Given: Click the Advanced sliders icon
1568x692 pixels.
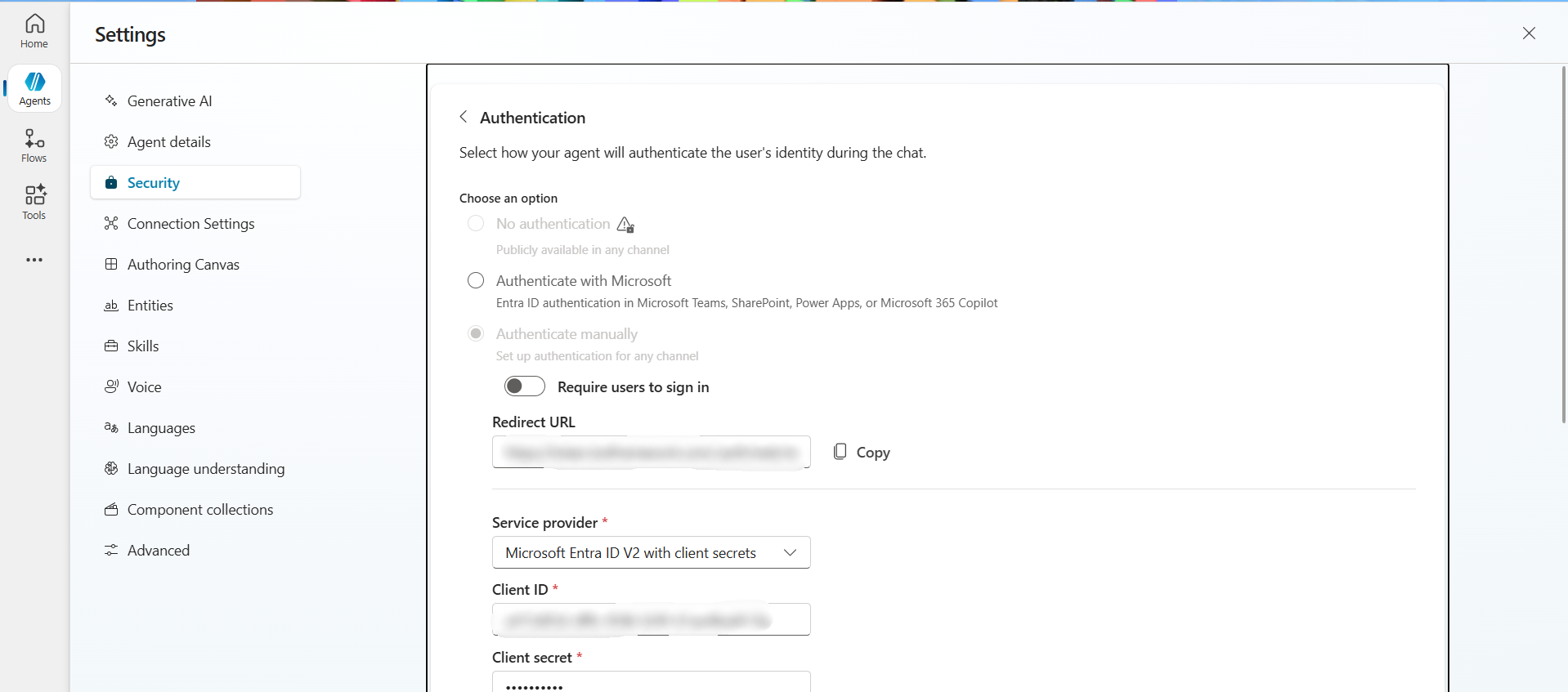Looking at the screenshot, I should click(x=111, y=550).
